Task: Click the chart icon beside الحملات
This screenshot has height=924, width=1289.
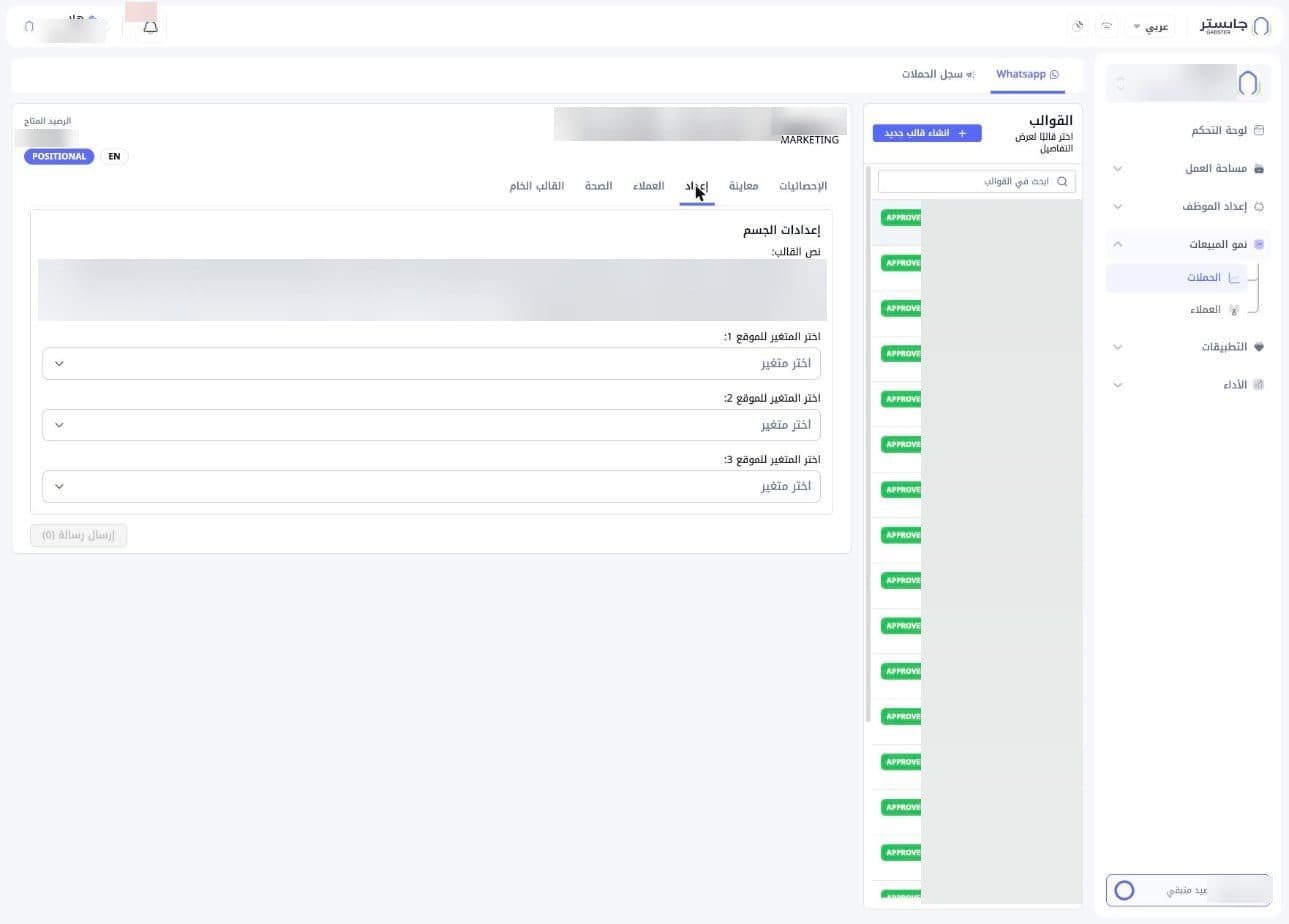Action: (x=1234, y=278)
